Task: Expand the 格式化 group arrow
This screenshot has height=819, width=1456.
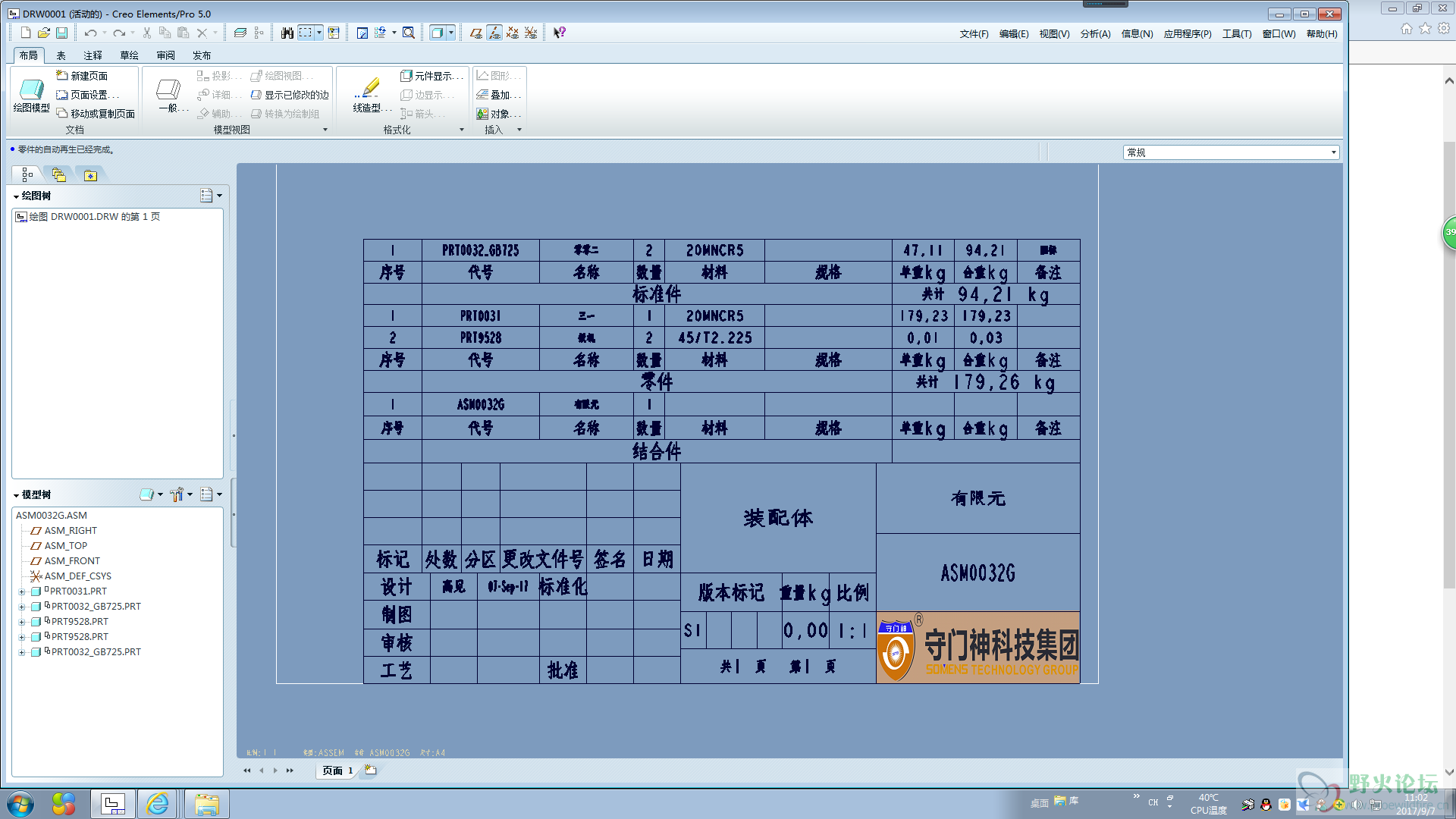Action: coord(462,130)
